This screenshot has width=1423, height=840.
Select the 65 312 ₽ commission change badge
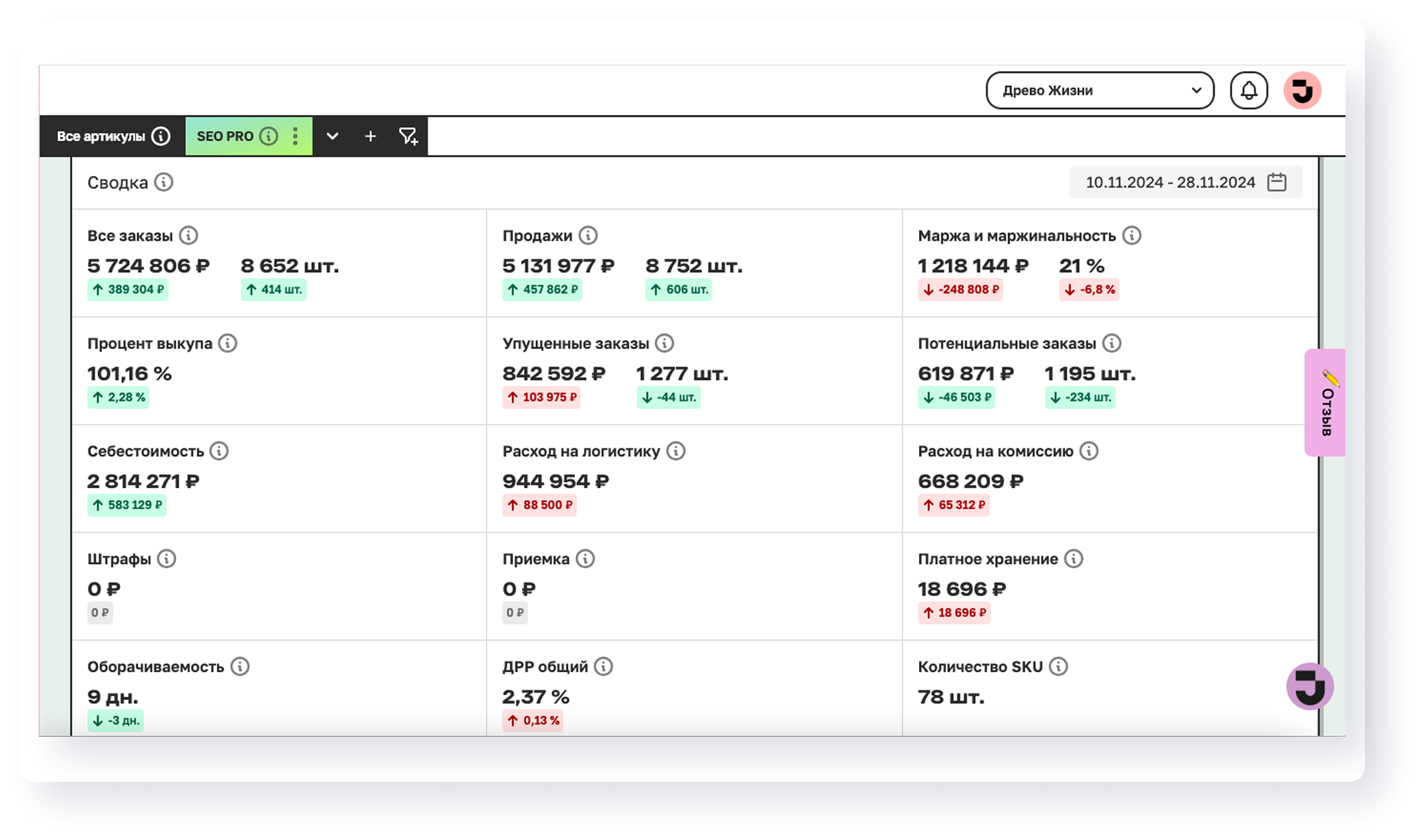[x=954, y=505]
